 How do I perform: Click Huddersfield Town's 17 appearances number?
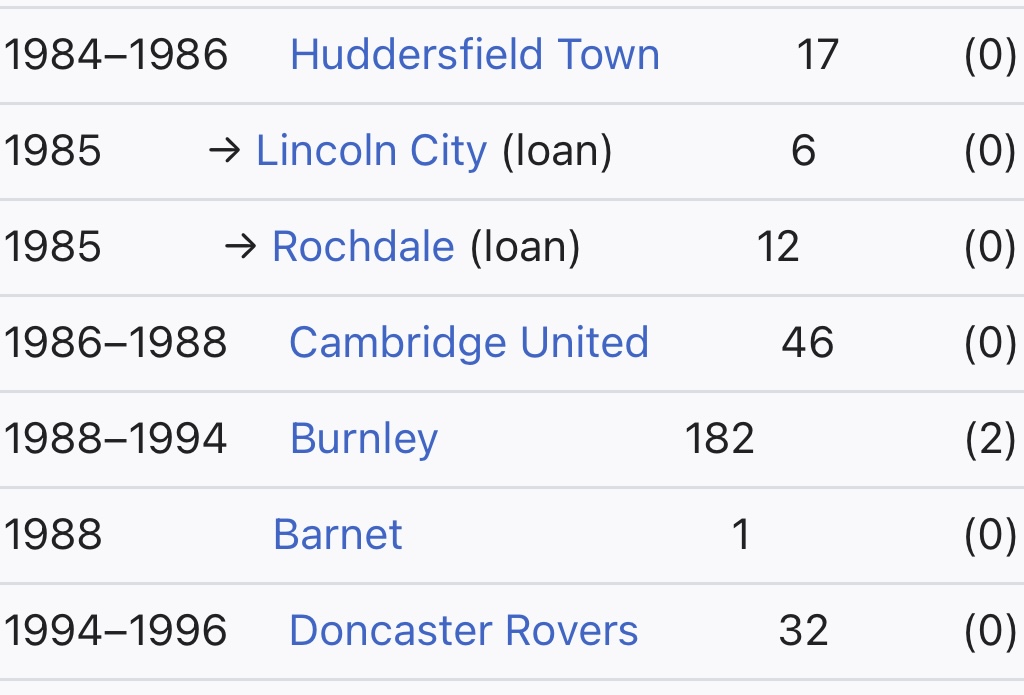[817, 55]
